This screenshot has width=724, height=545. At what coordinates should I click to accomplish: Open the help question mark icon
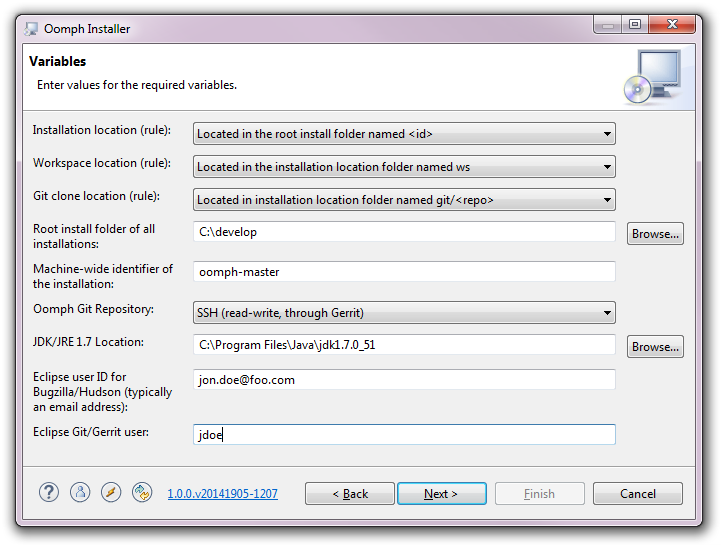click(48, 492)
